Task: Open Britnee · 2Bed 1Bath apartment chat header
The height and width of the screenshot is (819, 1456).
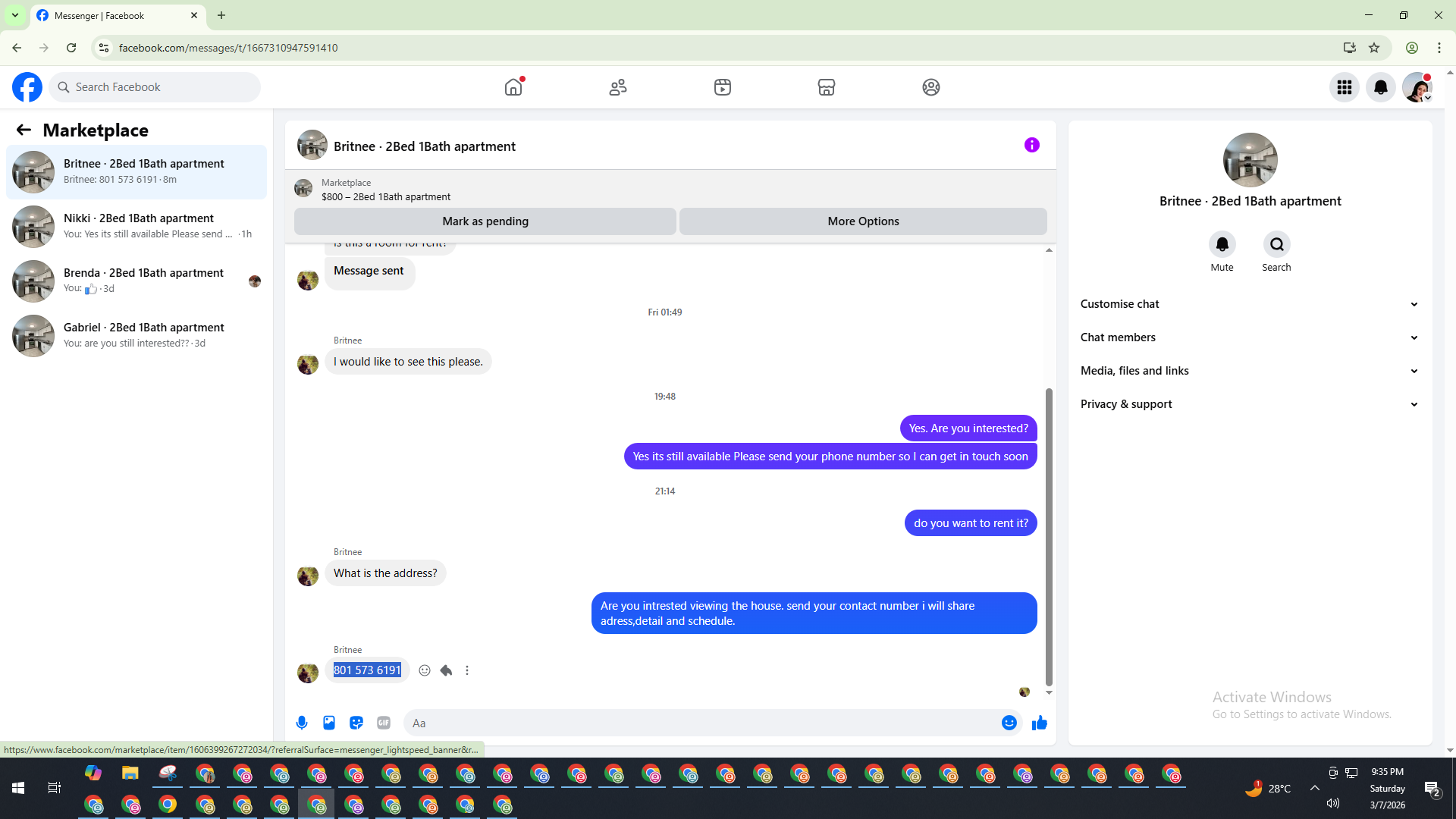Action: (x=425, y=146)
